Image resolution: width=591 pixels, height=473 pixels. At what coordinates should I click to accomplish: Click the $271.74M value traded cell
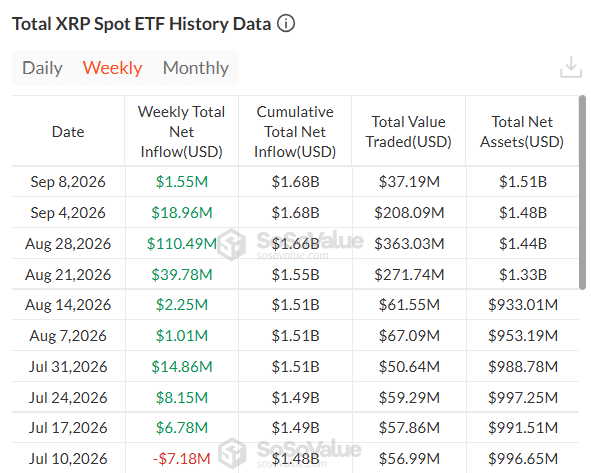click(409, 274)
